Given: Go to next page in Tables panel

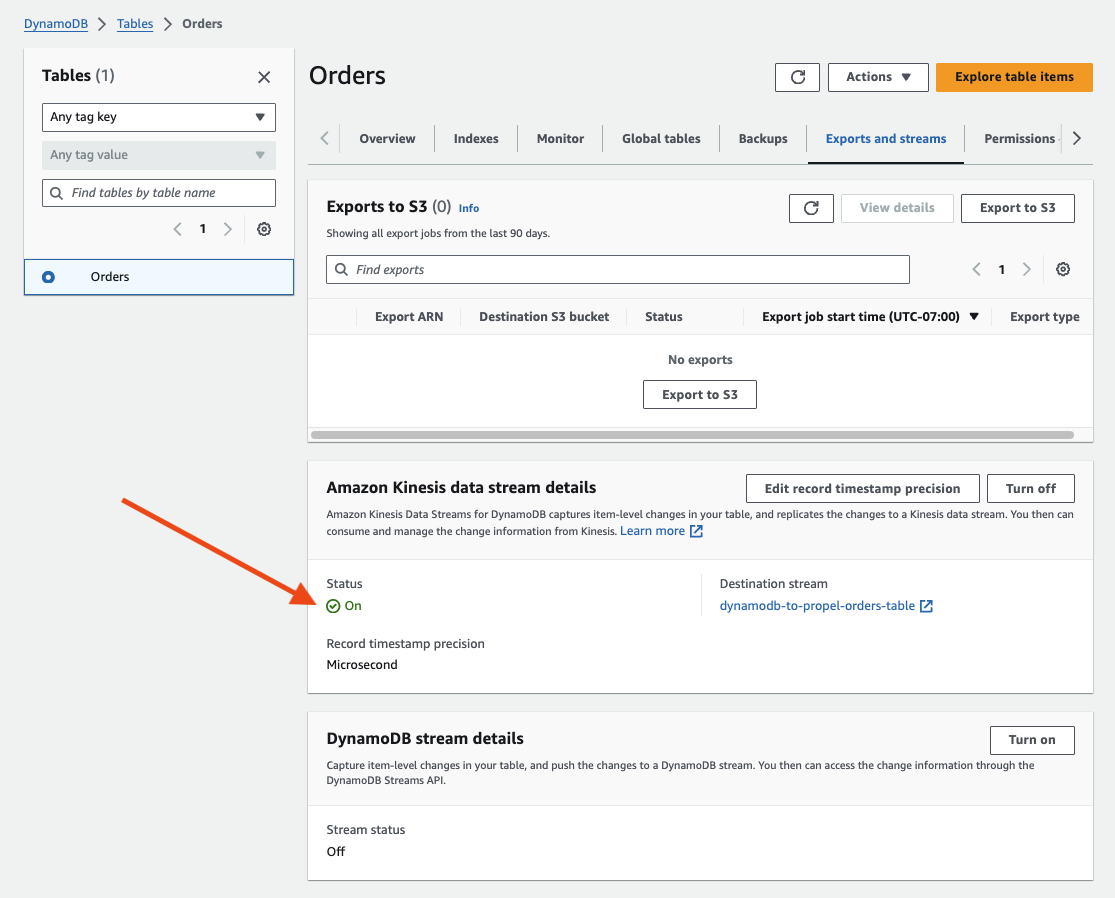Looking at the screenshot, I should pyautogui.click(x=228, y=229).
